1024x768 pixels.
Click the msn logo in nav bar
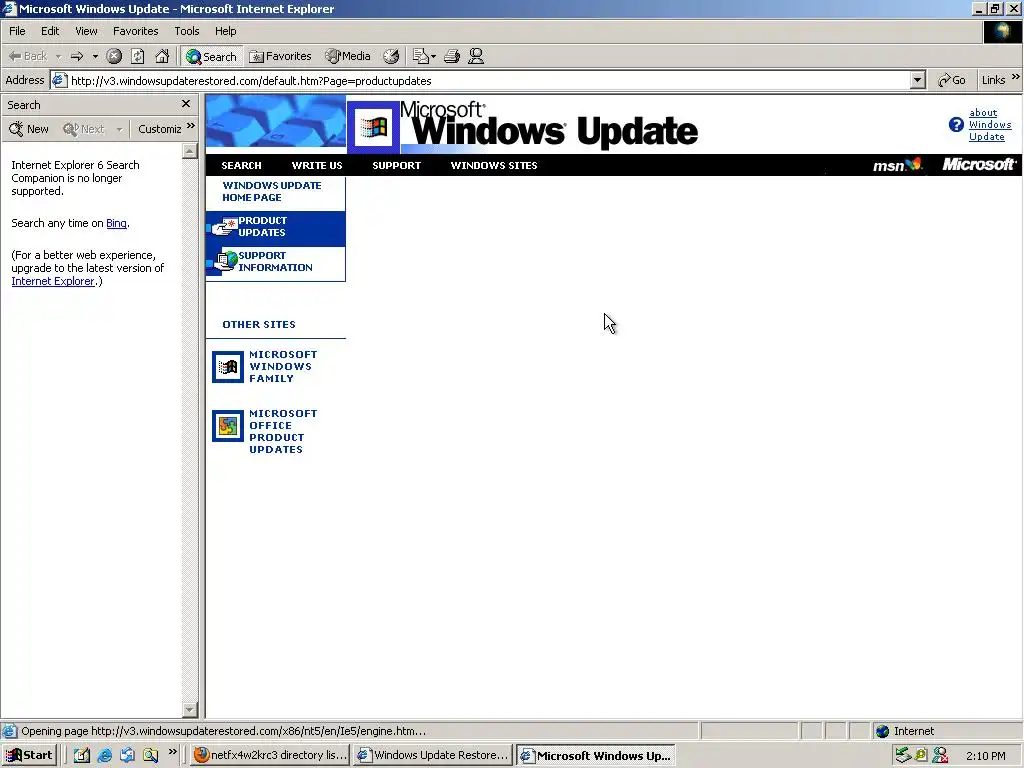tap(897, 165)
